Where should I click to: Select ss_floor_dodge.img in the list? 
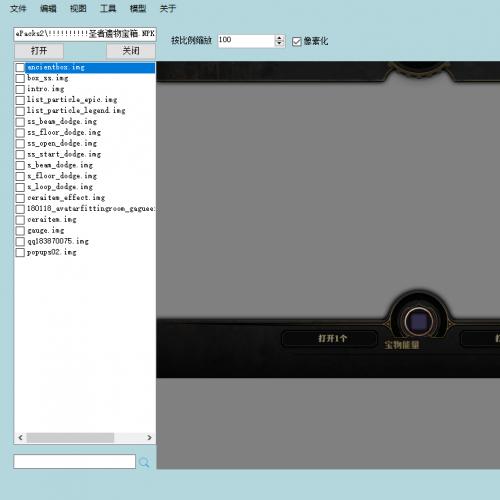pos(64,133)
